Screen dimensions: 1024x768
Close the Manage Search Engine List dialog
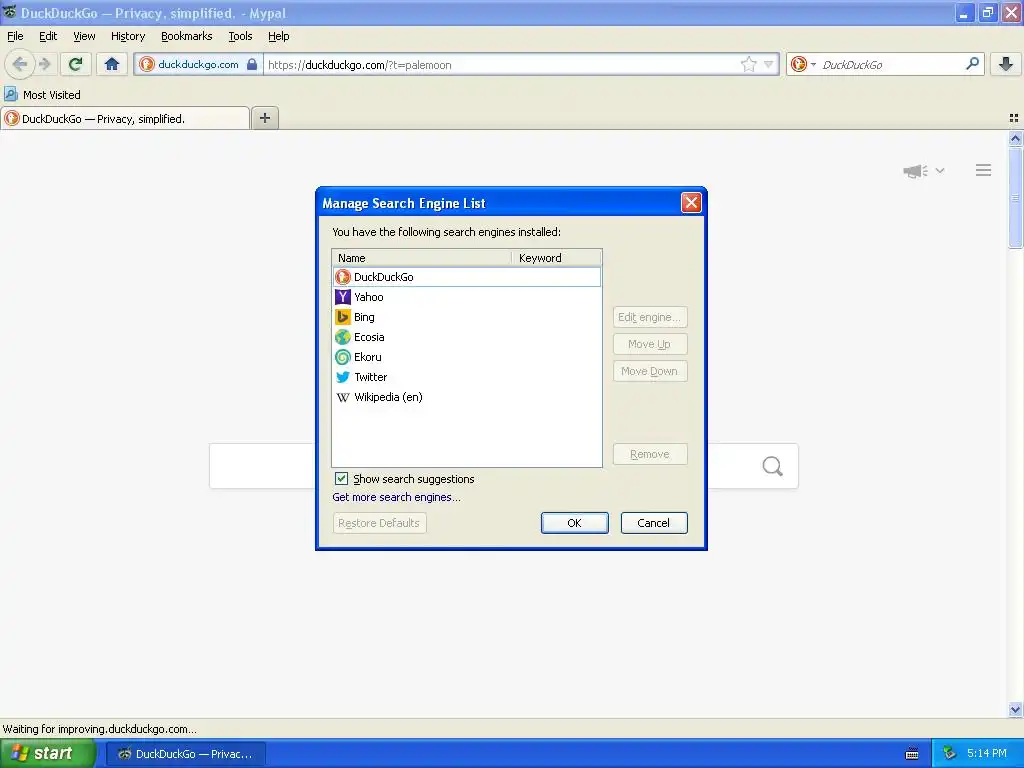691,202
